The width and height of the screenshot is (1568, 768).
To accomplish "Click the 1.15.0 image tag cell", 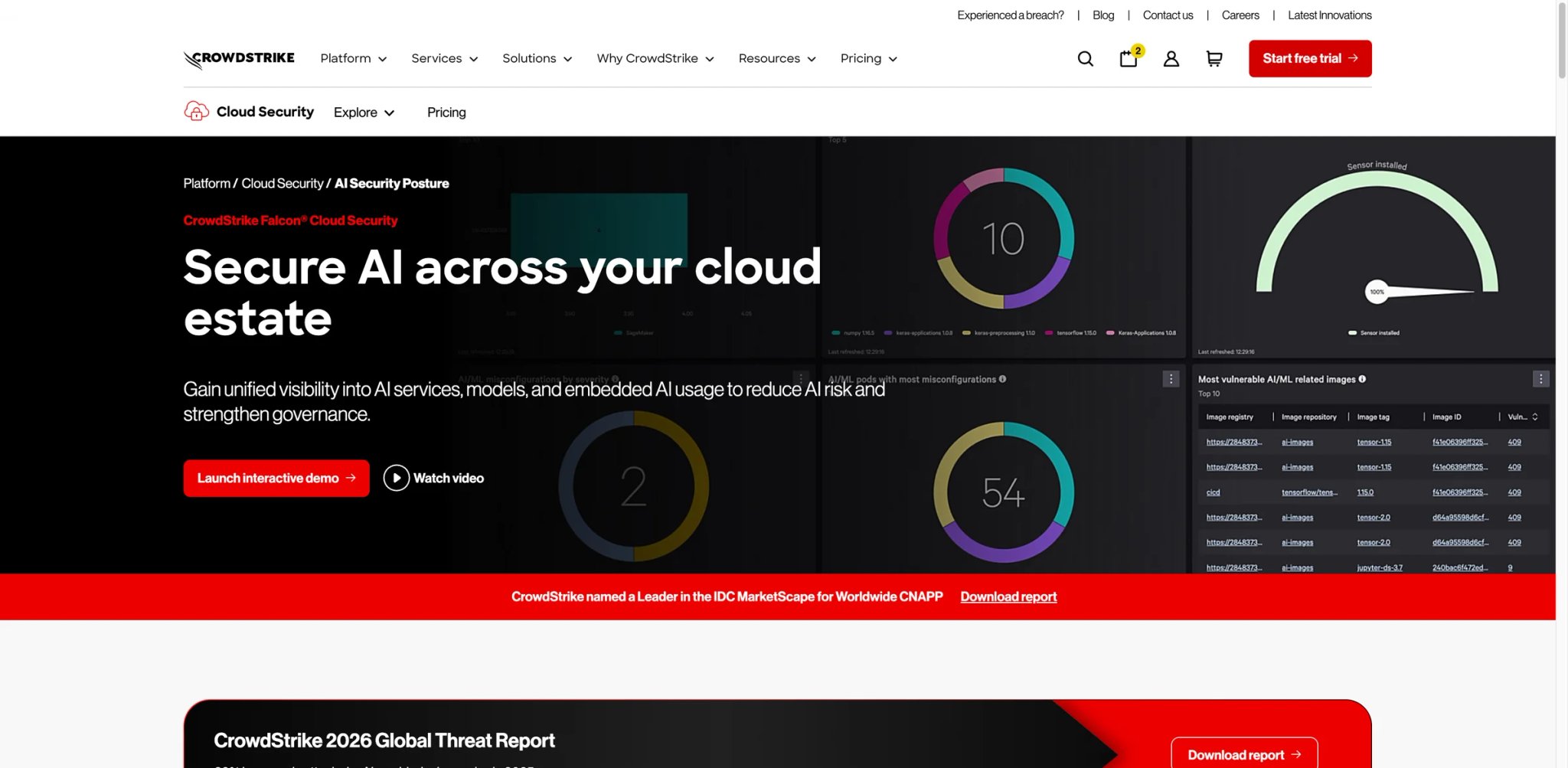I will [x=1365, y=492].
